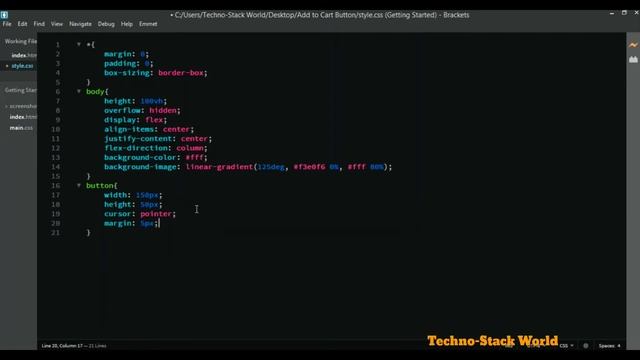Open the File menu
The height and width of the screenshot is (360, 640).
pos(7,24)
